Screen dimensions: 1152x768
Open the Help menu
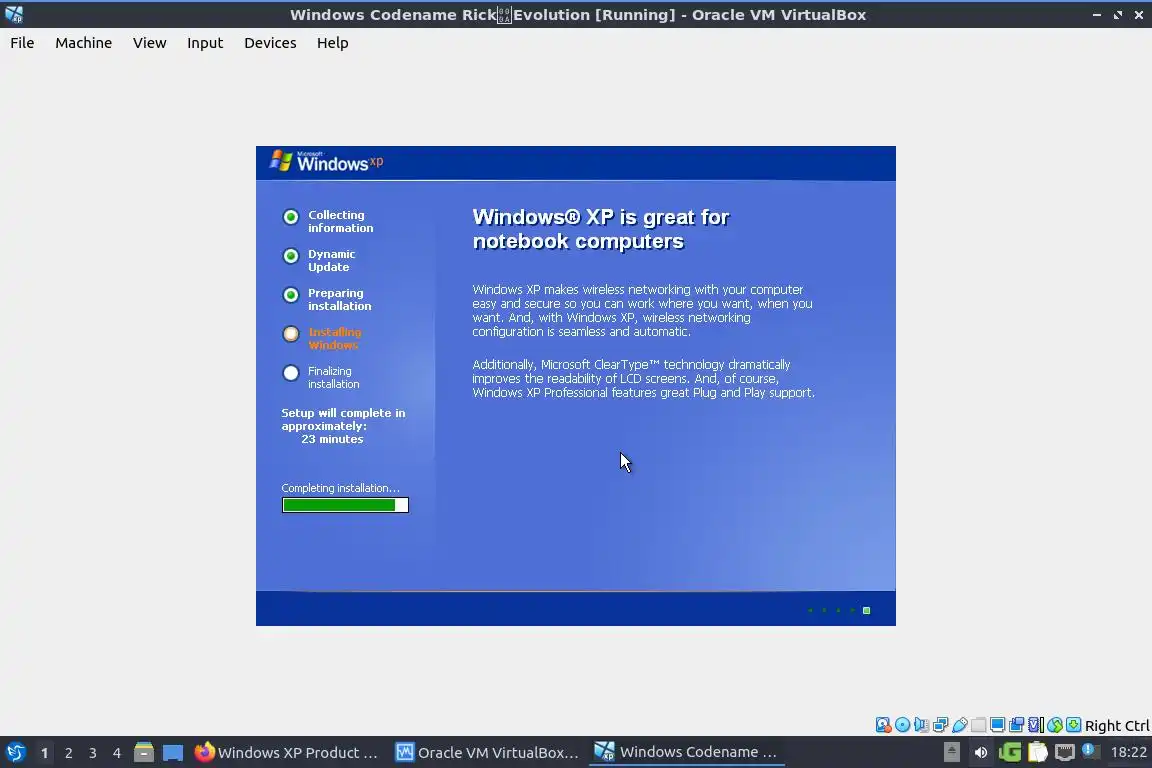[x=332, y=43]
